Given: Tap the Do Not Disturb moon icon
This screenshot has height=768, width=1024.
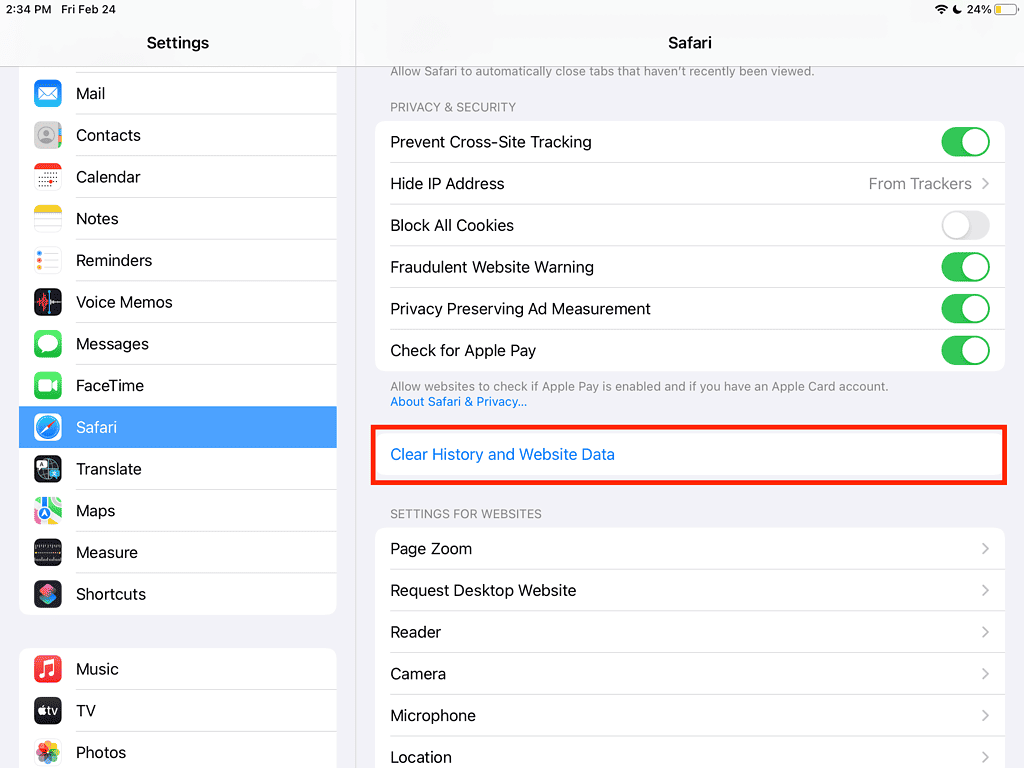Looking at the screenshot, I should click(957, 9).
